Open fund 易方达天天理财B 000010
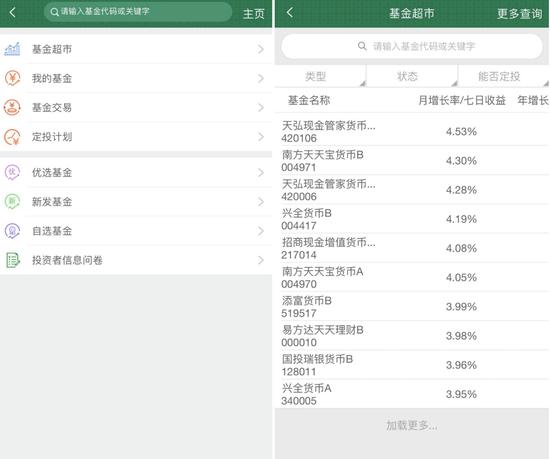This screenshot has height=459, width=550. point(412,336)
